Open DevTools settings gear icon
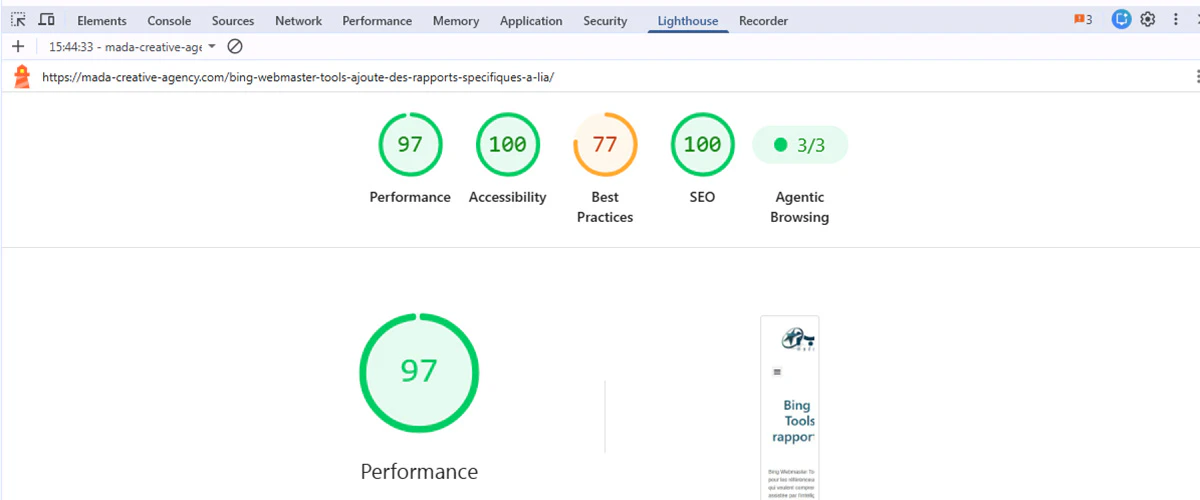1200x500 pixels. [1148, 19]
